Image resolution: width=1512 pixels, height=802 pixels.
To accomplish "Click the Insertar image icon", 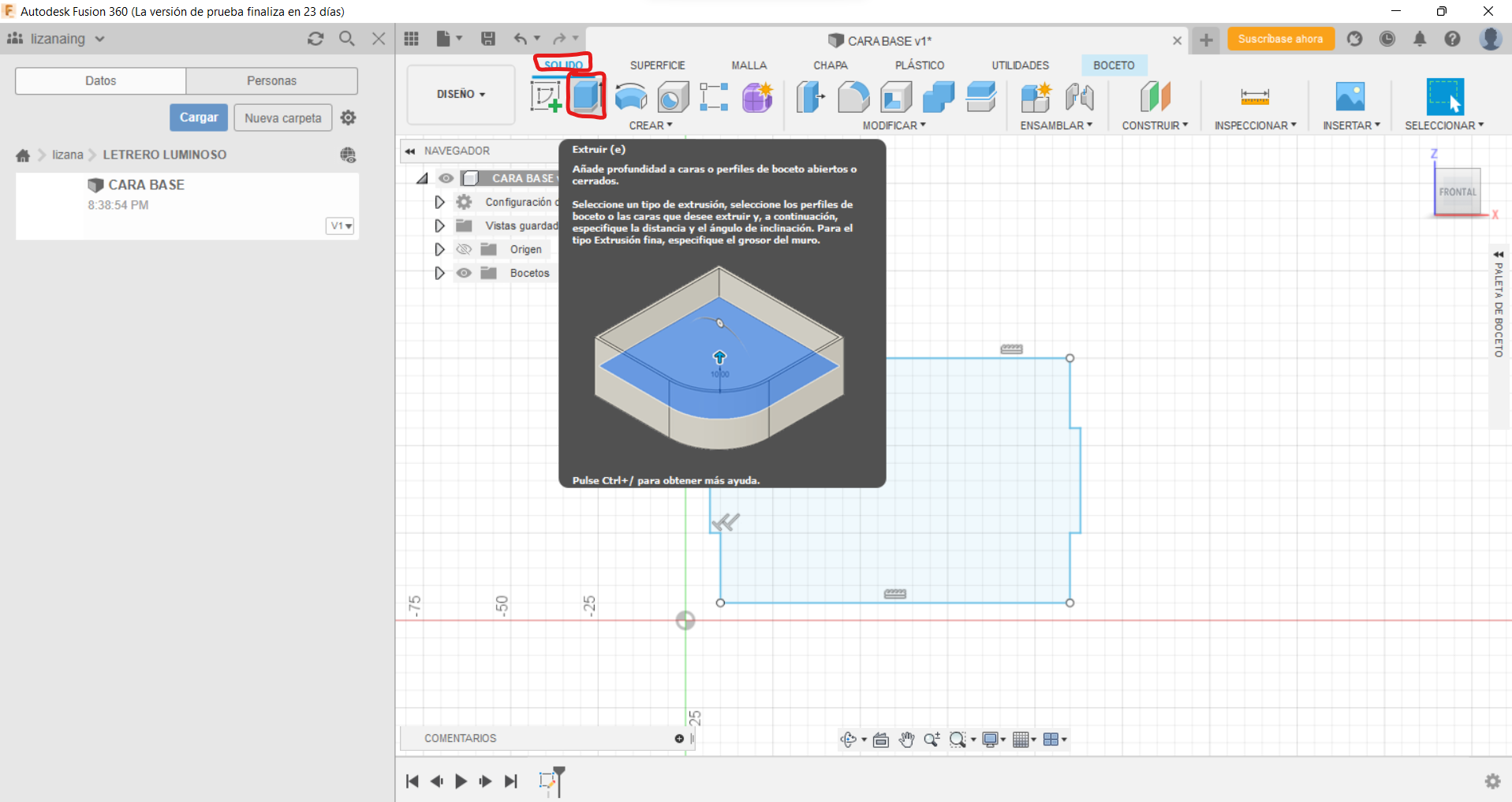I will (1350, 96).
